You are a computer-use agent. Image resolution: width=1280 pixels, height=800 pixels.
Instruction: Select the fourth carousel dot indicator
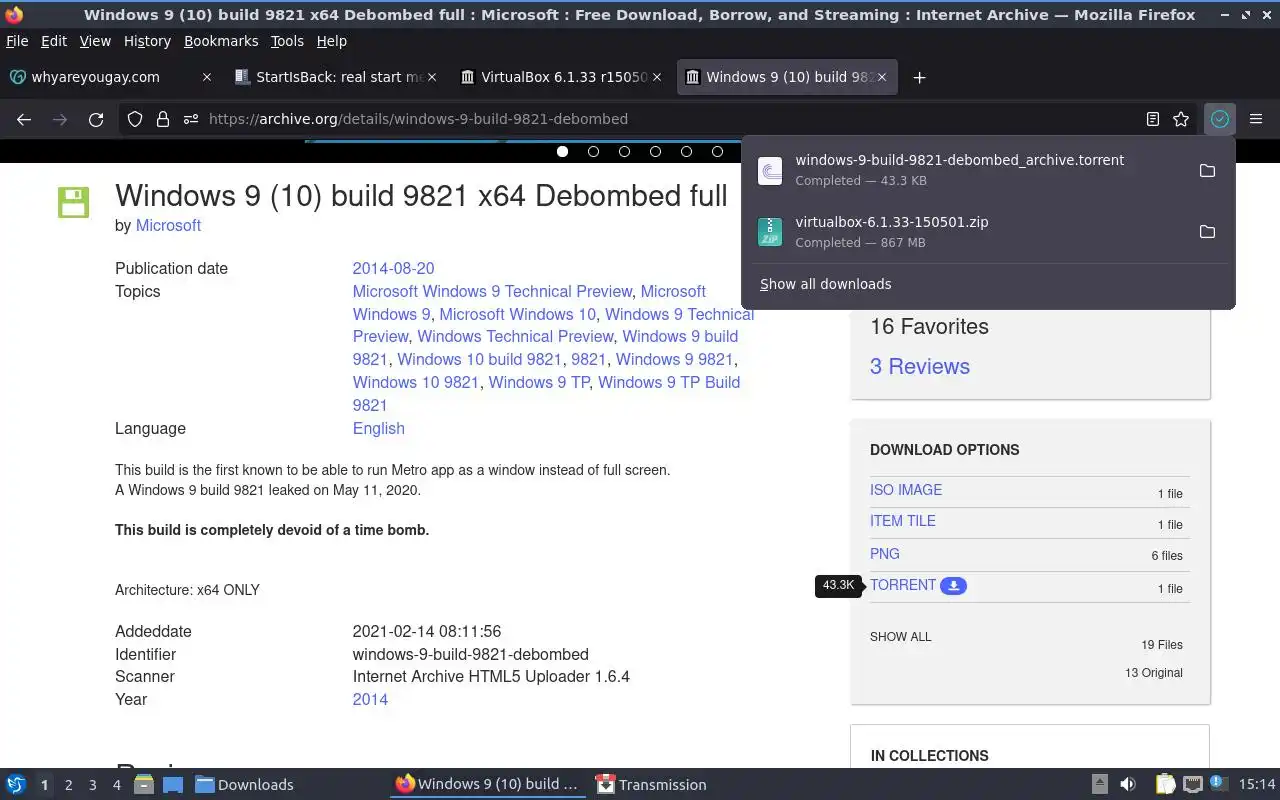[655, 152]
